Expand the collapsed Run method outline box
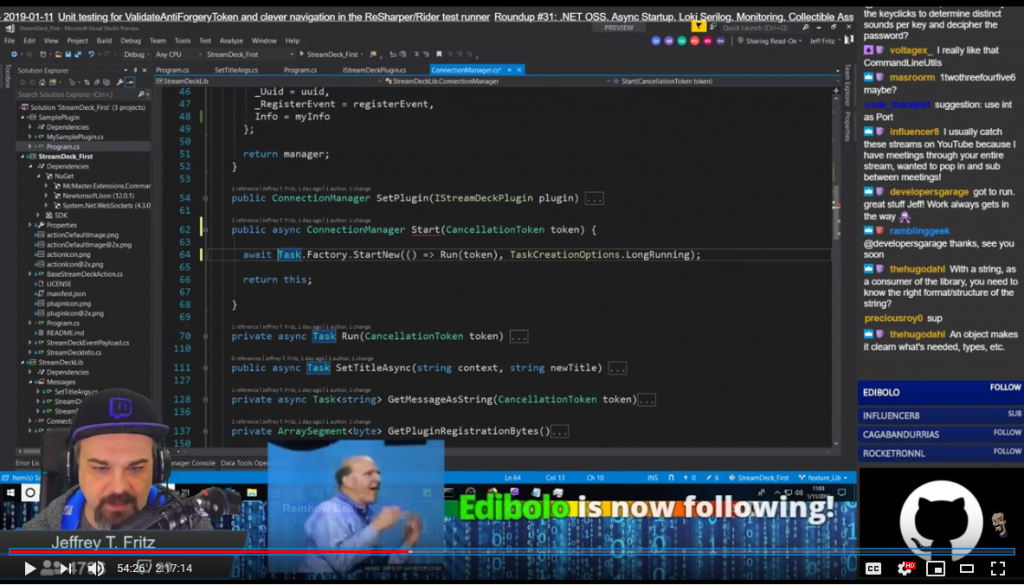Screen dimensions: 1024x585 [x=519, y=337]
